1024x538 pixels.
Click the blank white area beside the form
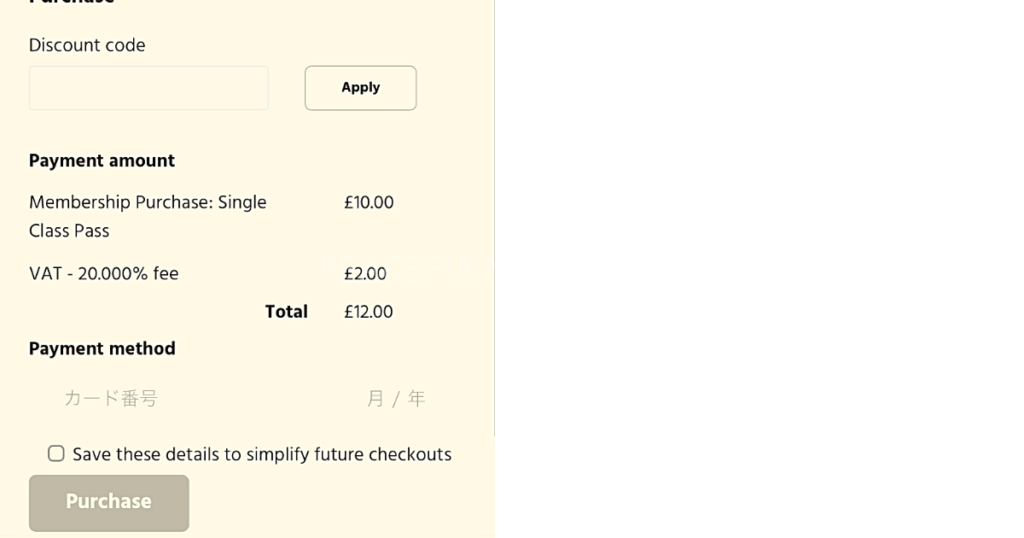[760, 270]
